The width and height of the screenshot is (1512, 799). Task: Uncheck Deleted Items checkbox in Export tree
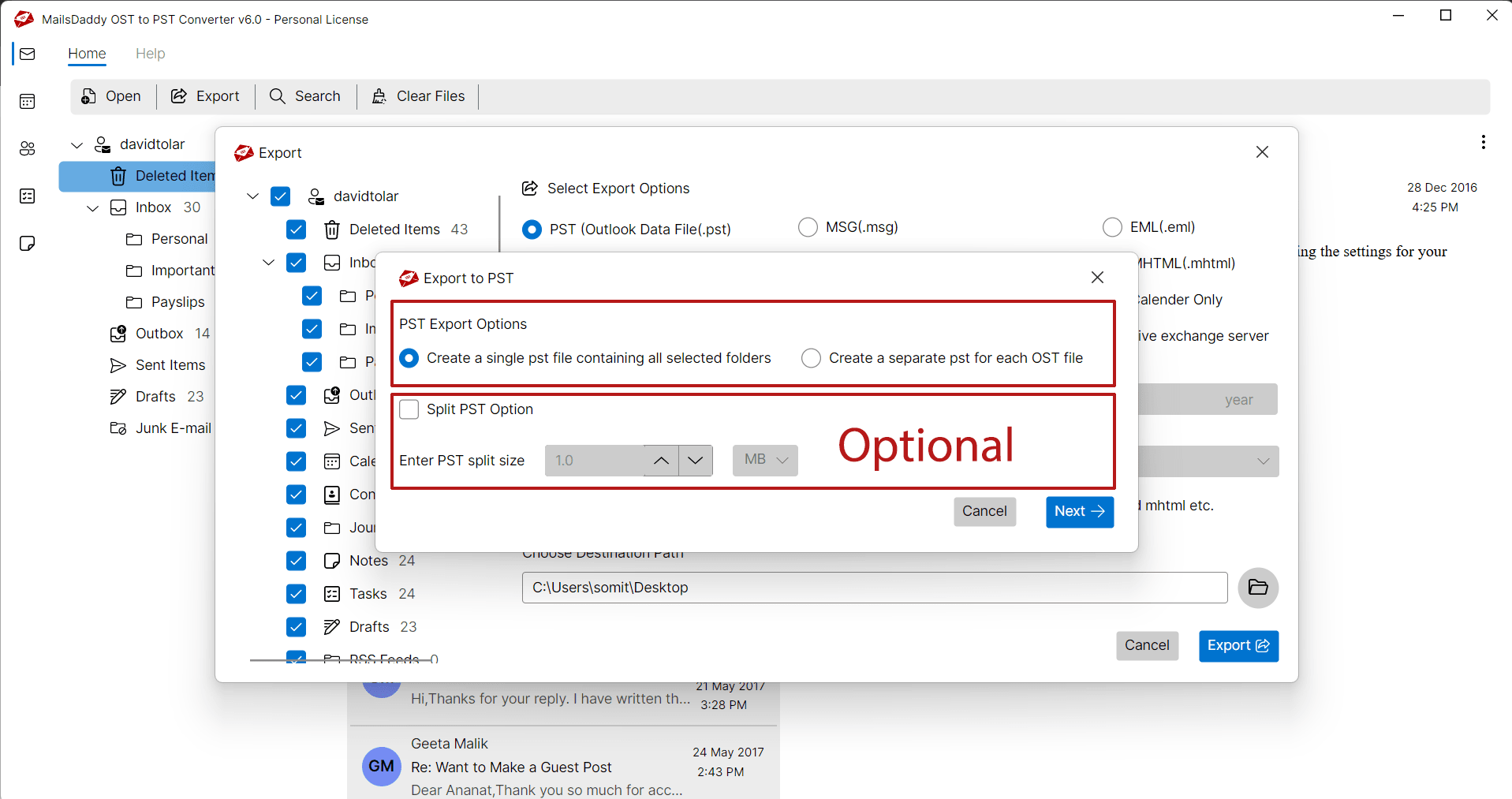(x=296, y=230)
